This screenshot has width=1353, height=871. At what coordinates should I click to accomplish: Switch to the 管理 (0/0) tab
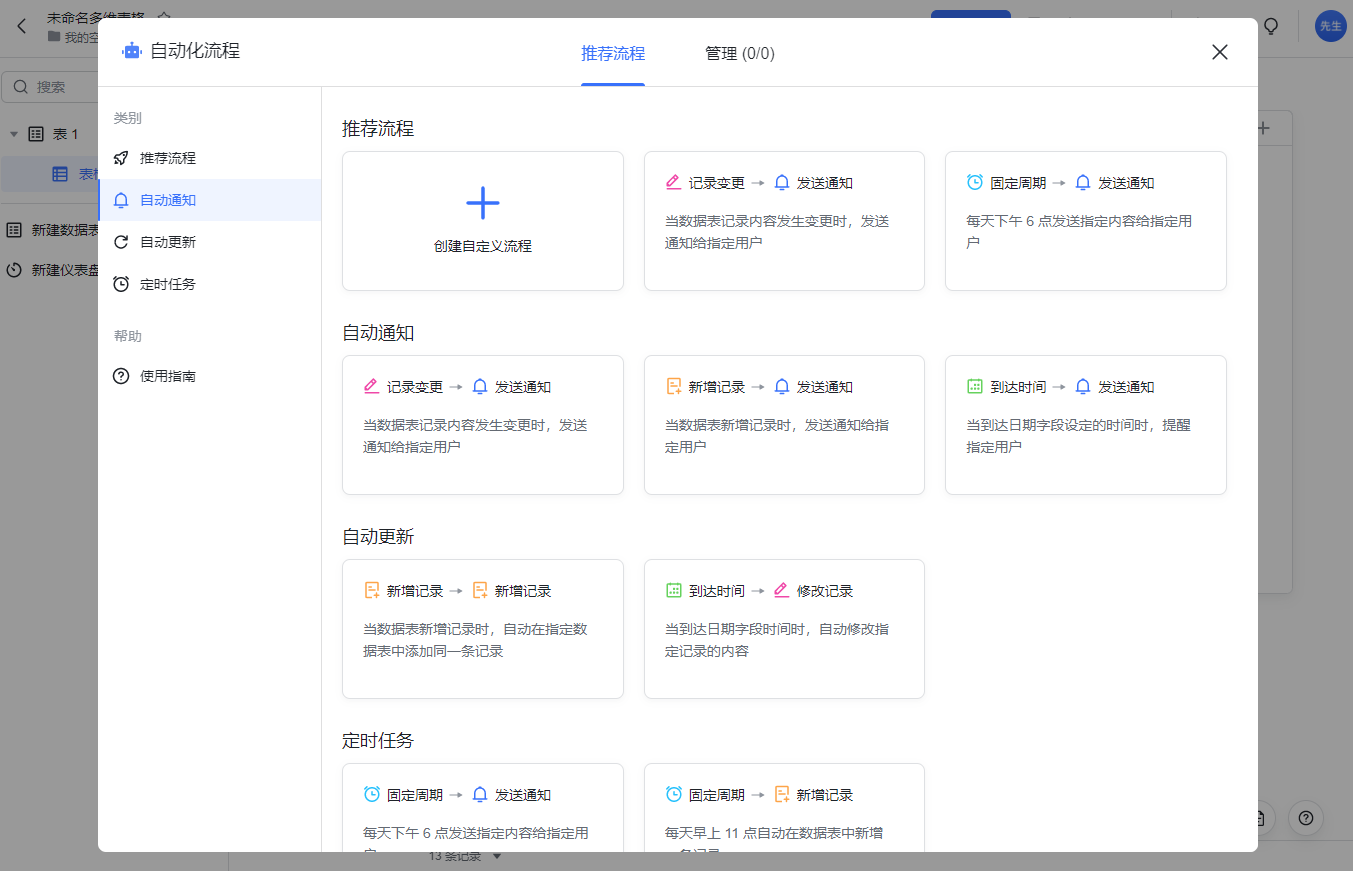739,54
